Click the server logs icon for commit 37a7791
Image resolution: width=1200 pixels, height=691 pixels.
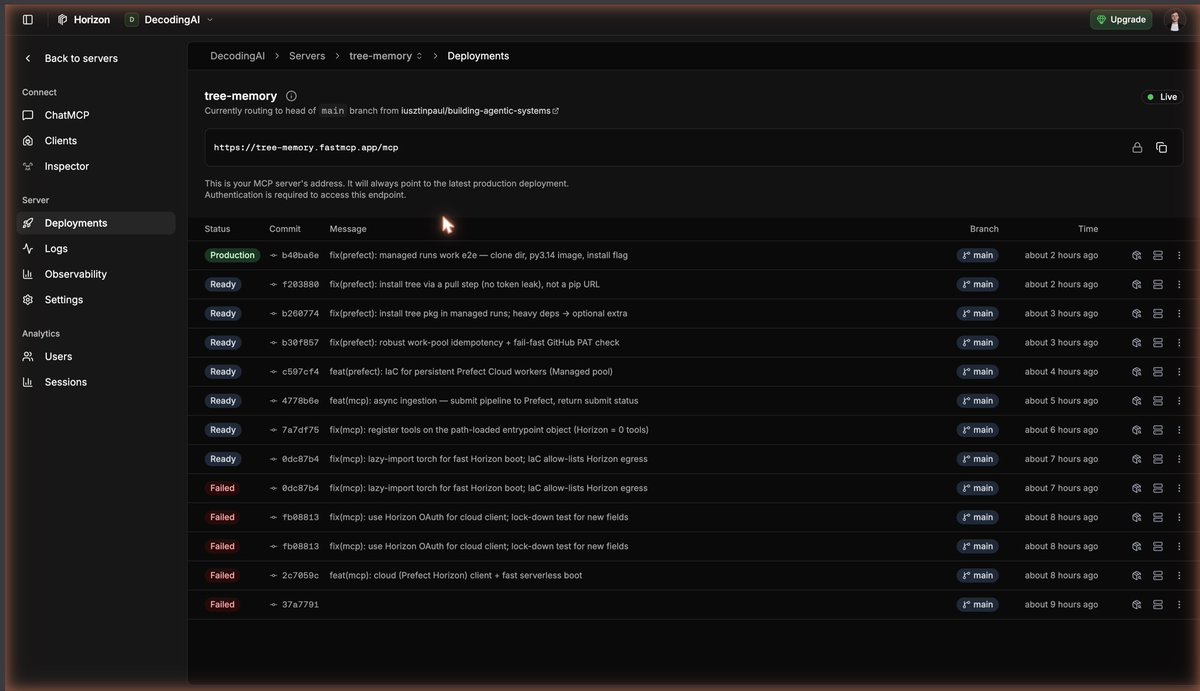[x=1158, y=604]
